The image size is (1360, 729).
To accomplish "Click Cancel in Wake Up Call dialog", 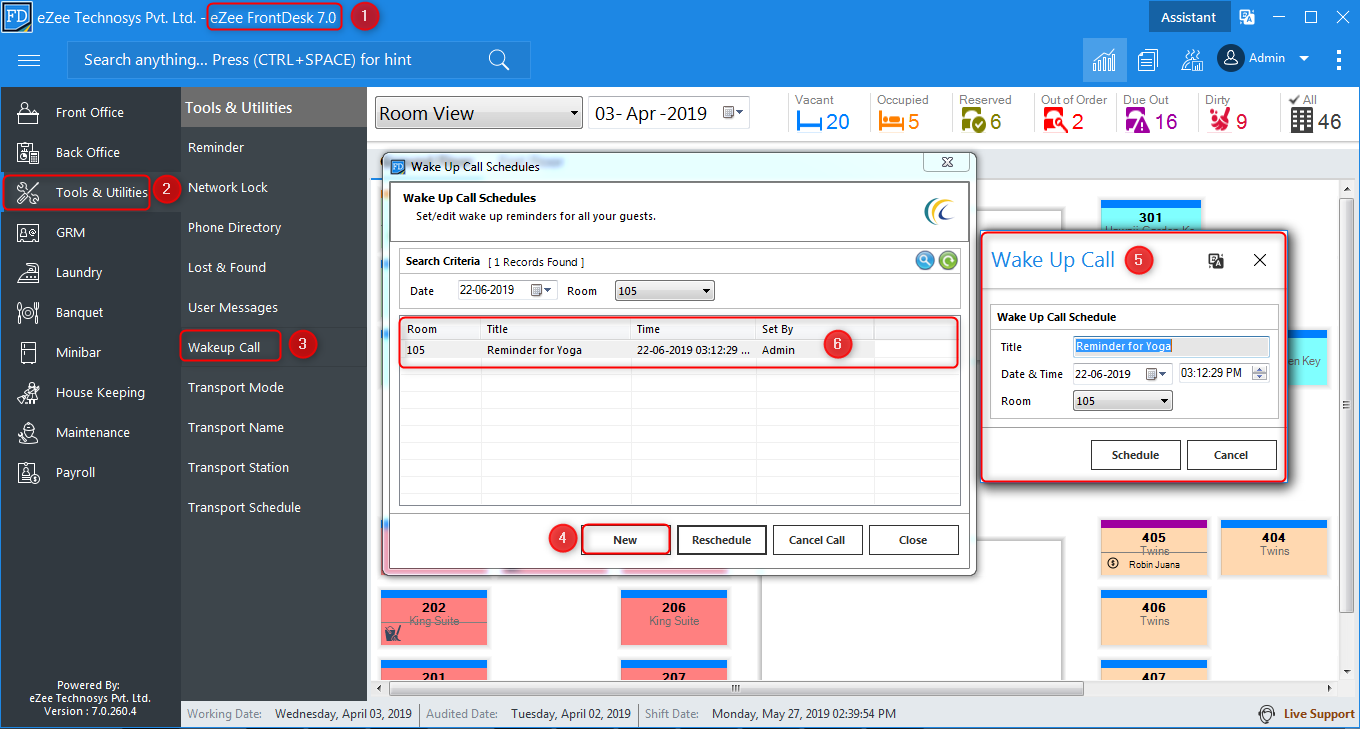I will [1231, 455].
